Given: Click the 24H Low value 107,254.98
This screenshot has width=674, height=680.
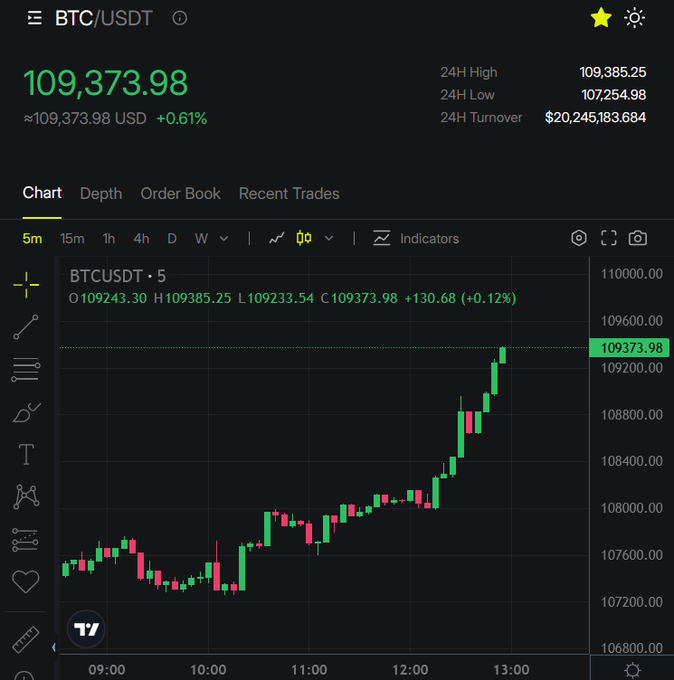Looking at the screenshot, I should (613, 95).
